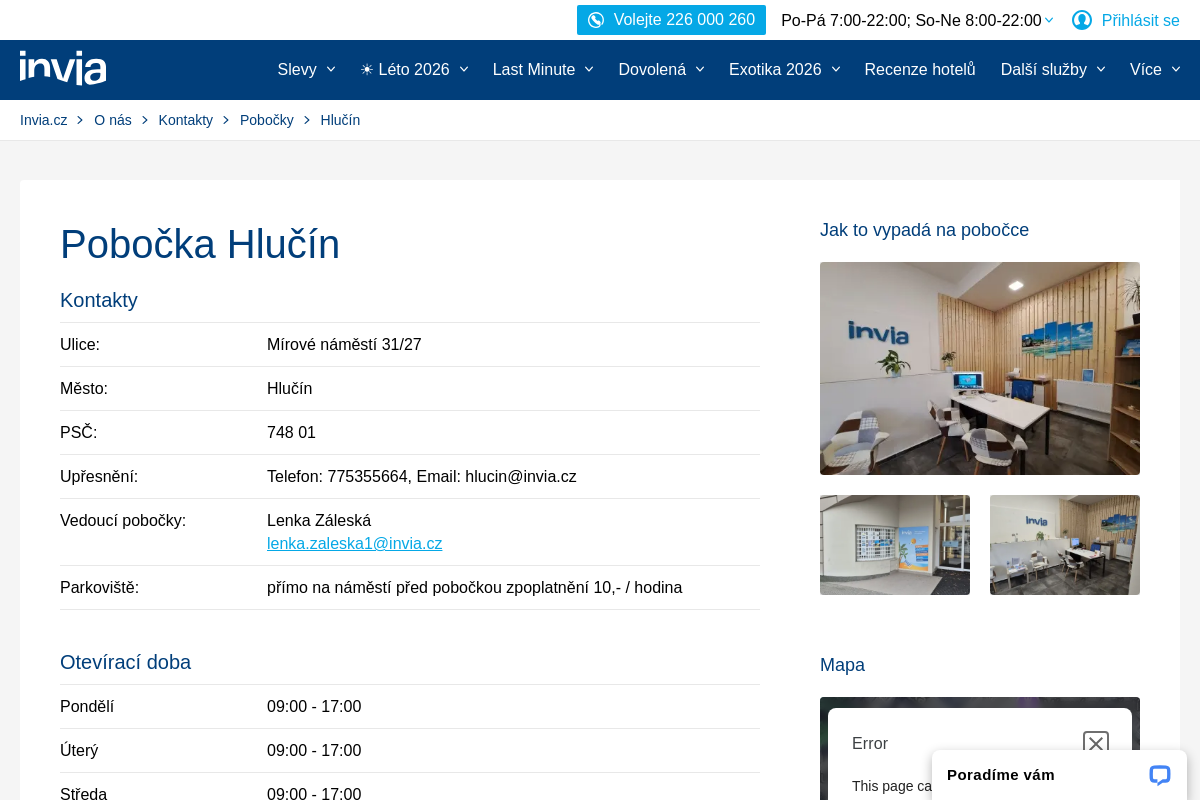Click the sun icon beside Léto 2026

coord(366,69)
